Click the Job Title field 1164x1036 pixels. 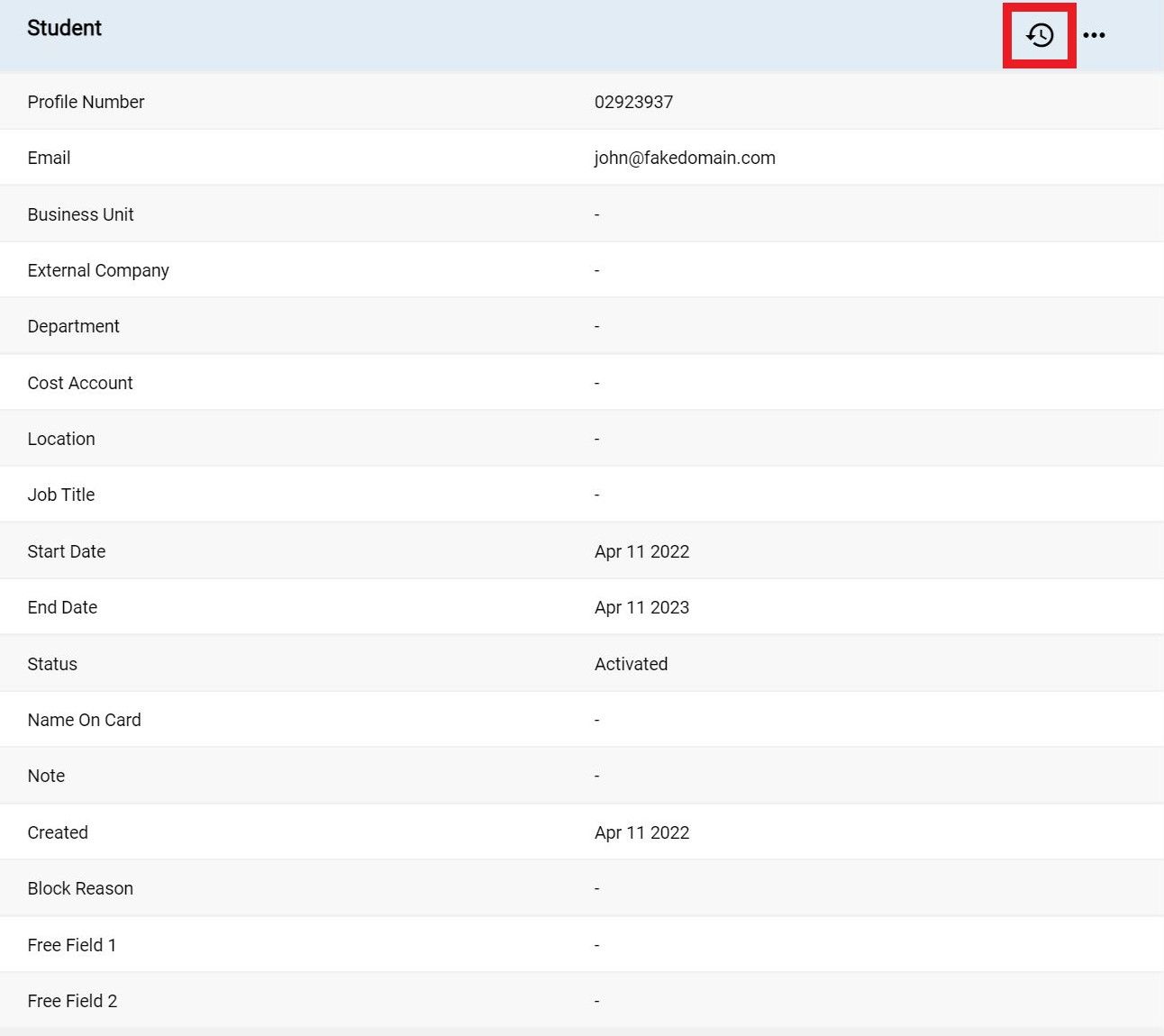[596, 495]
